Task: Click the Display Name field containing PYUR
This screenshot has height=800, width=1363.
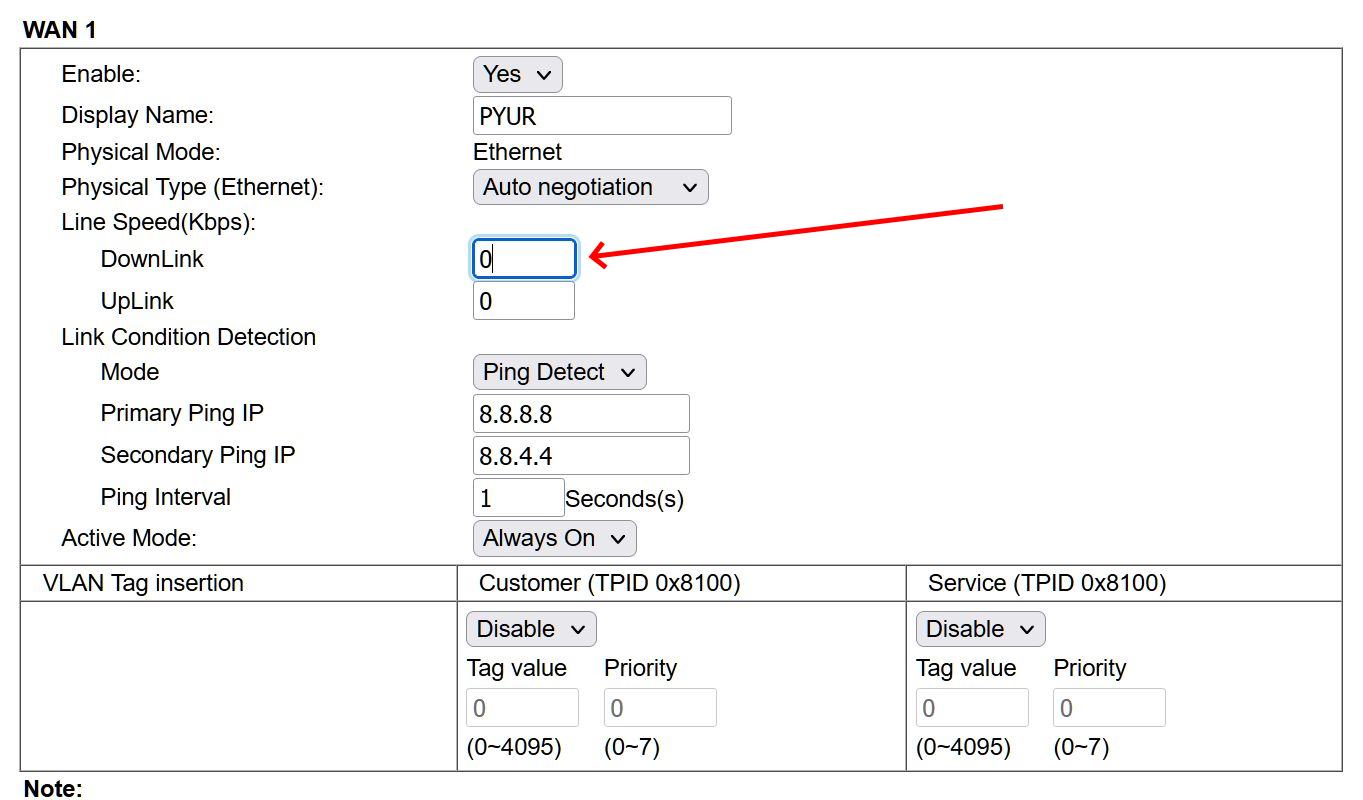Action: [602, 116]
